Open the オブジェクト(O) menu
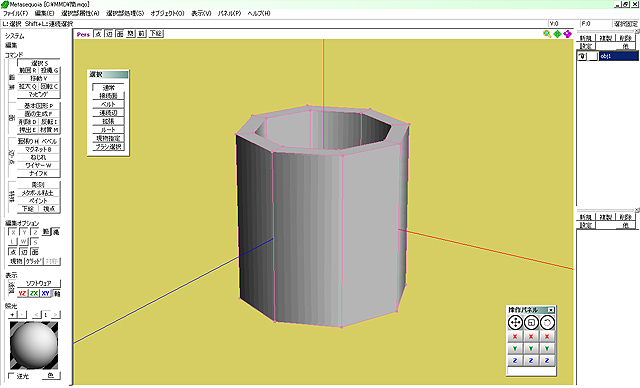Screen dimensions: 640x388 click(167, 13)
